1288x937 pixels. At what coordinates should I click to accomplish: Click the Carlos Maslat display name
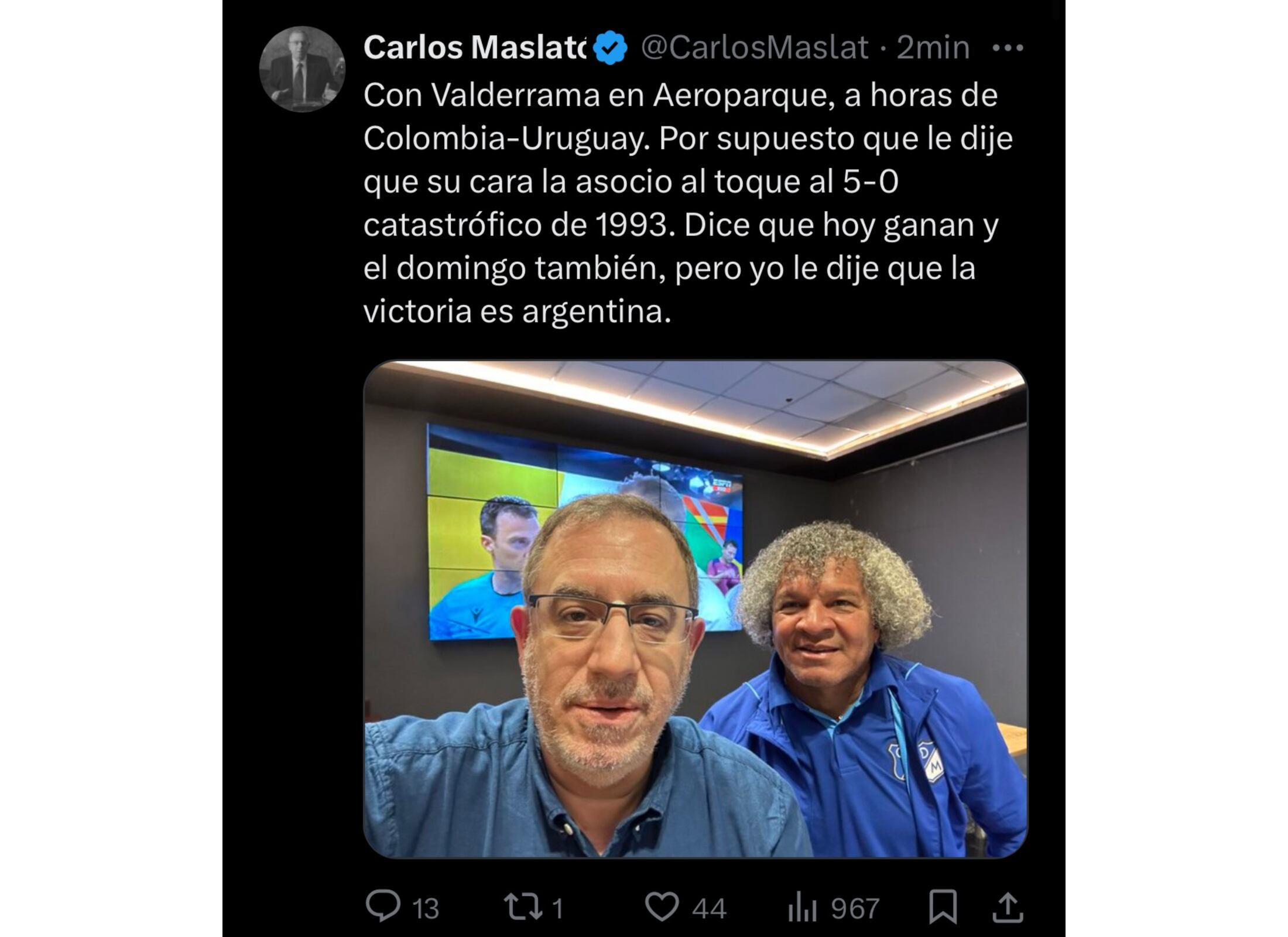(475, 47)
